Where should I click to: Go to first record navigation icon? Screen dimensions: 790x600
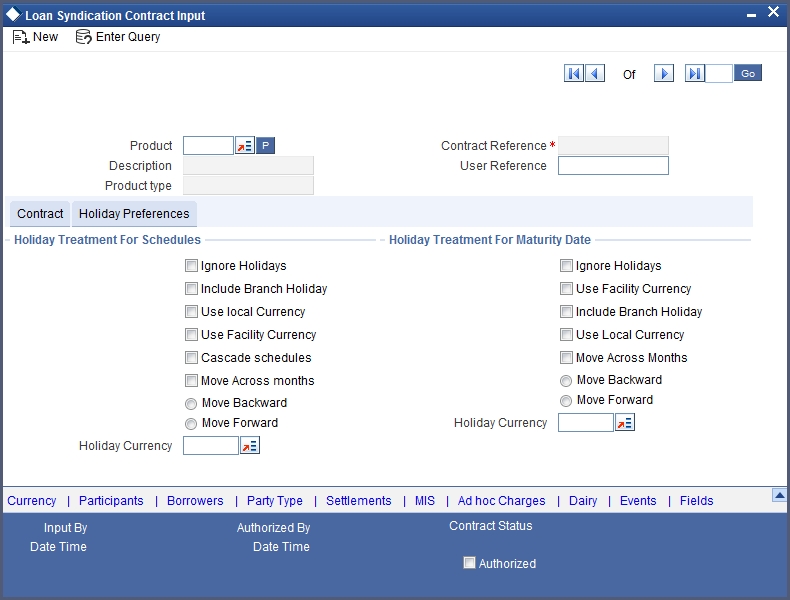(573, 74)
